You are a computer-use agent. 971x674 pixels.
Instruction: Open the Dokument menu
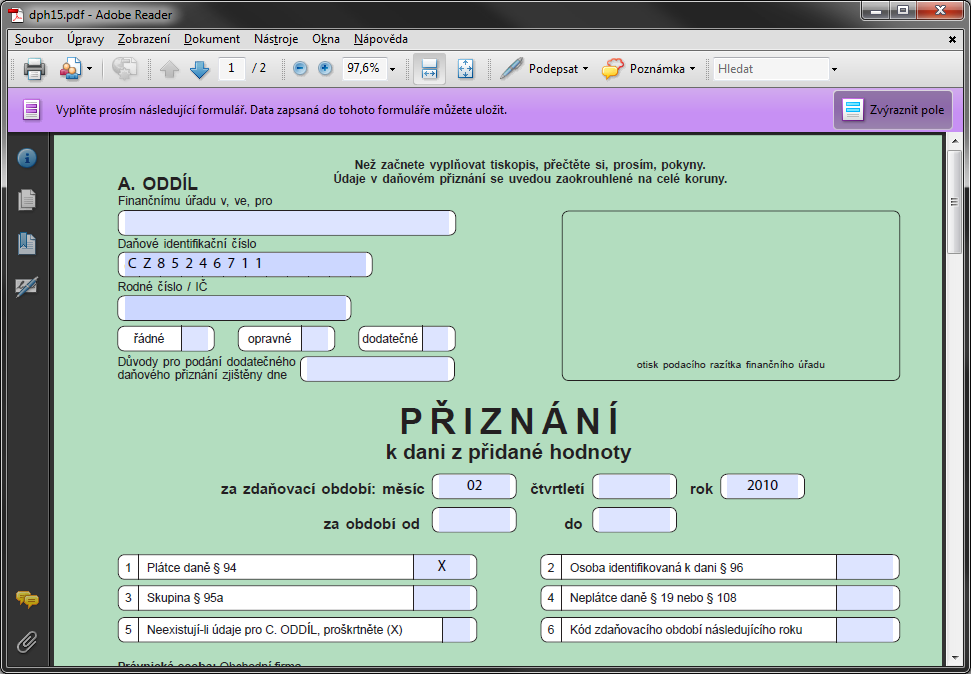coord(212,39)
